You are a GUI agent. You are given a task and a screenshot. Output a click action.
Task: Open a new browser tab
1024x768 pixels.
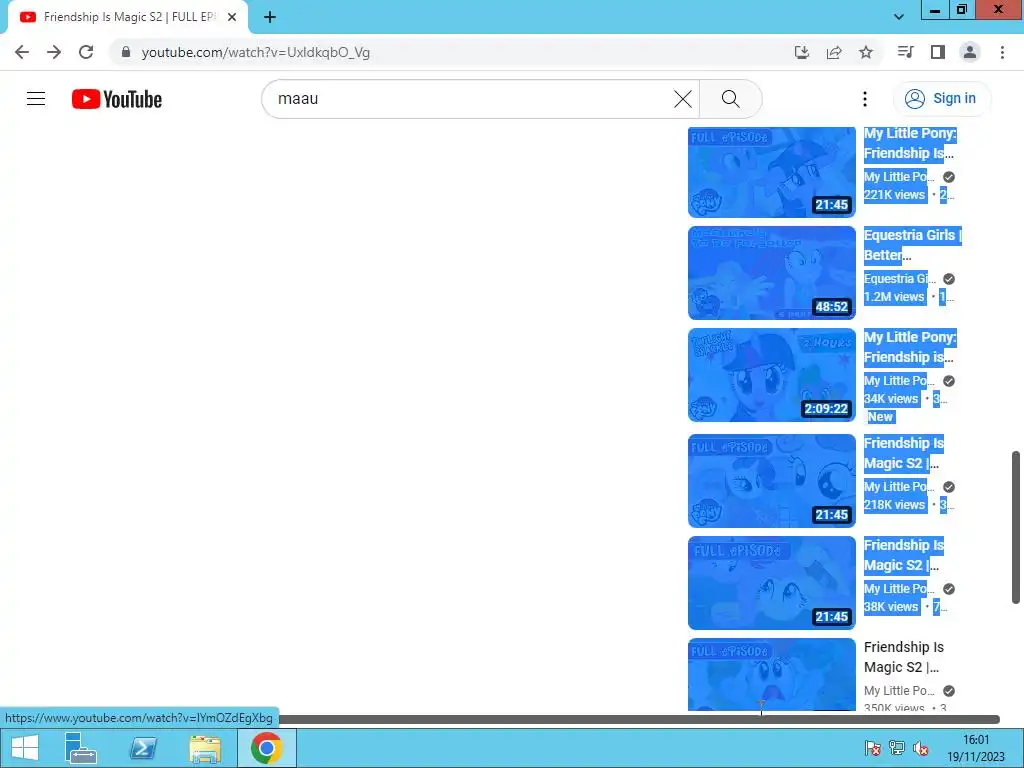(270, 18)
